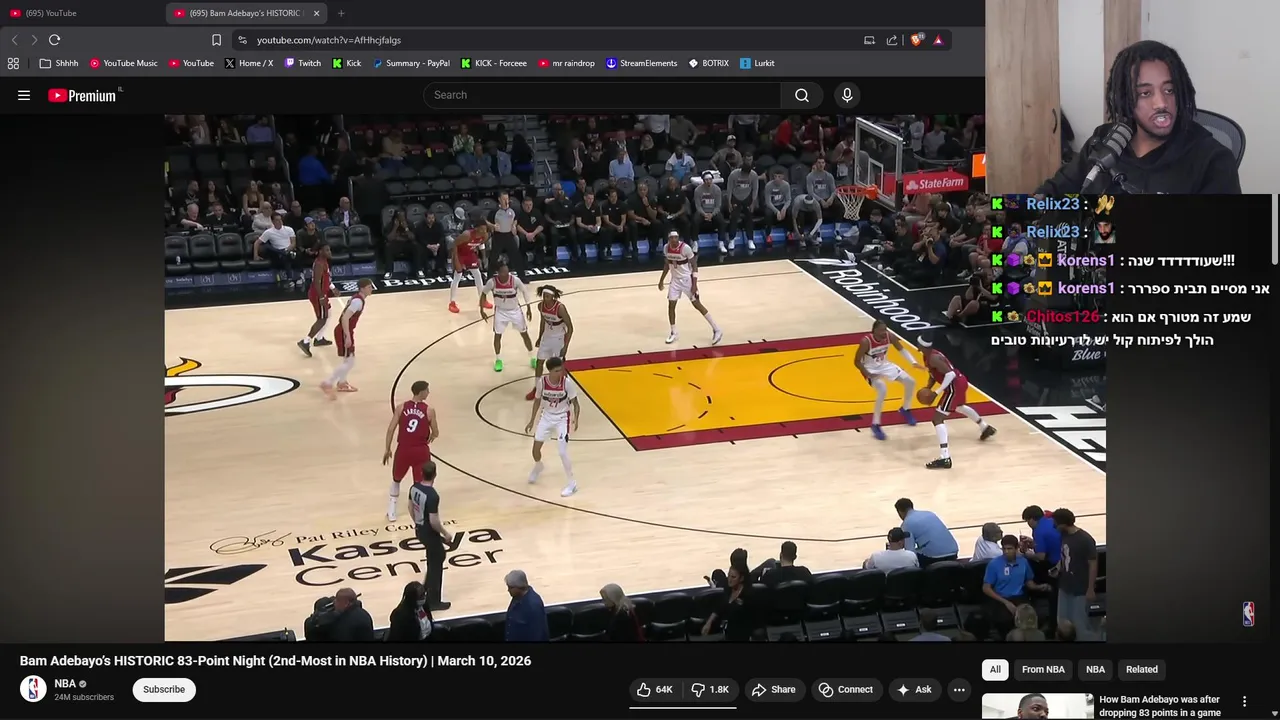Open the bookmarks apps grid icon
Screen dimensions: 1280x720
(x=13, y=63)
